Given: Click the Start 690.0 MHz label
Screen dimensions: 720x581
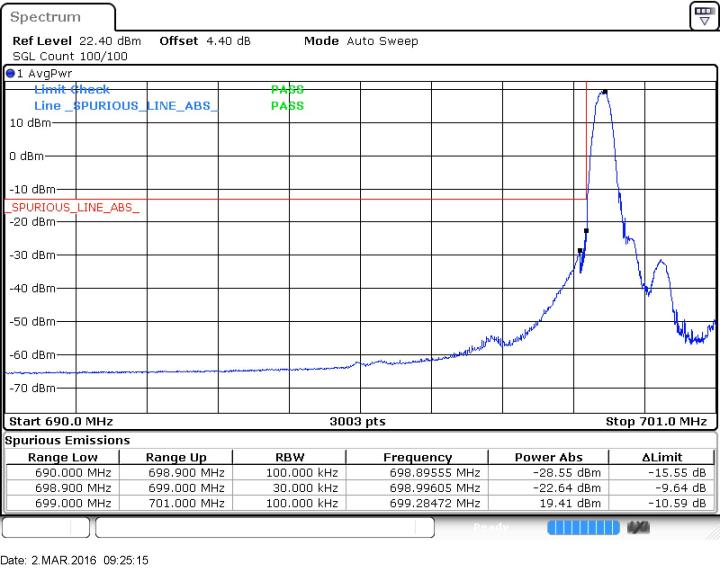Looking at the screenshot, I should click(x=61, y=421).
